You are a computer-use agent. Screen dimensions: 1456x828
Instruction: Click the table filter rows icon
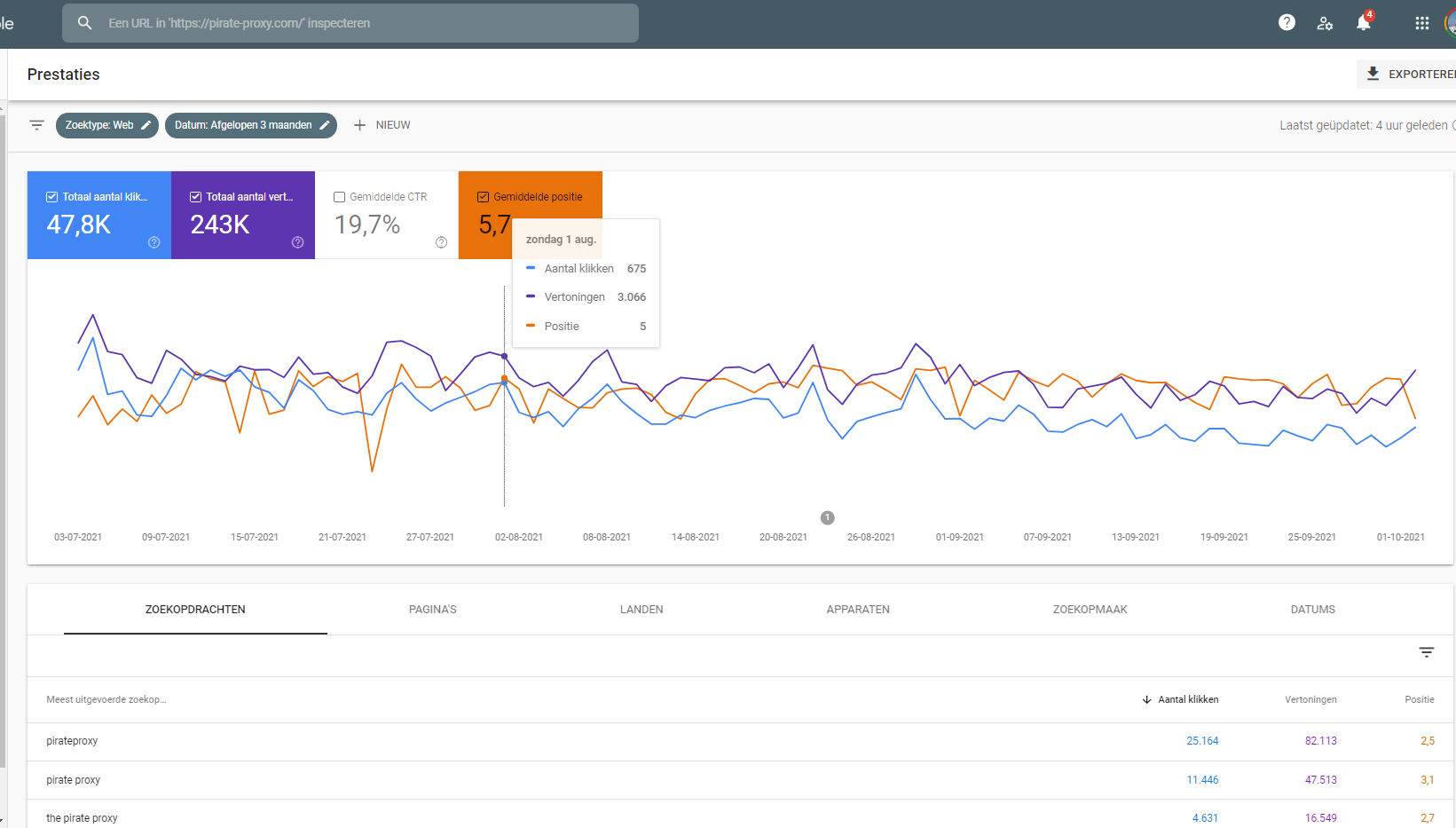(x=1427, y=652)
